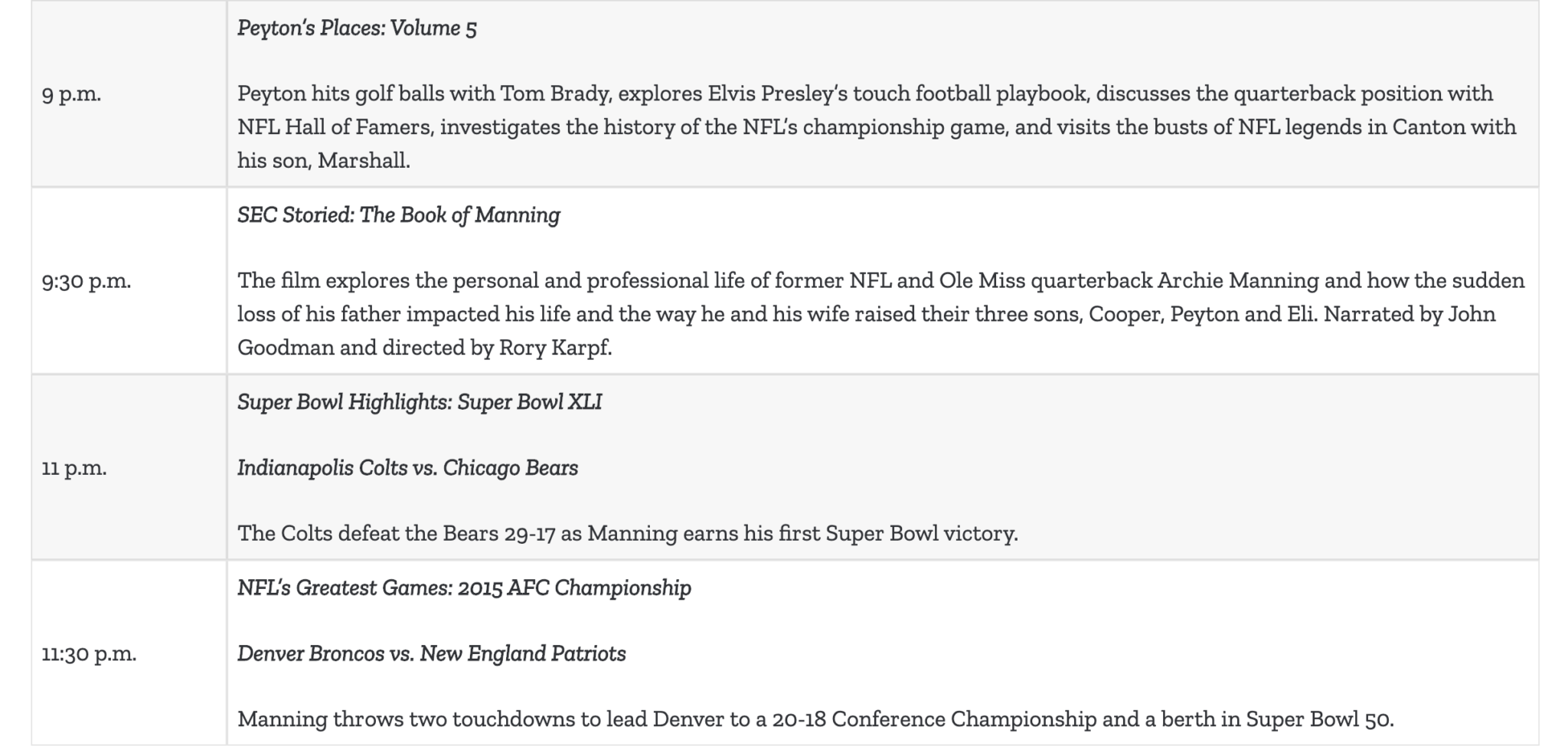Click the line starting 'The film explores'

point(881,281)
